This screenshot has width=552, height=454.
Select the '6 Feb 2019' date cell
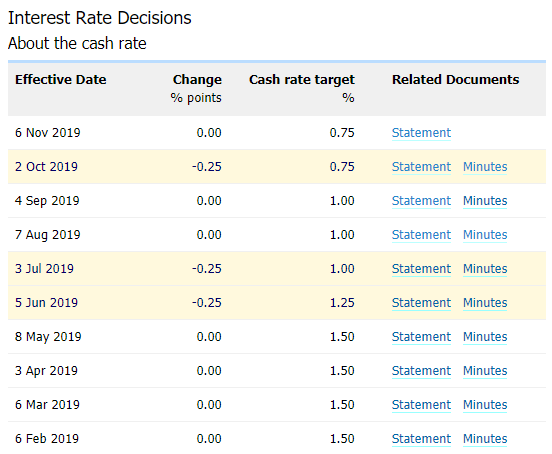47,439
